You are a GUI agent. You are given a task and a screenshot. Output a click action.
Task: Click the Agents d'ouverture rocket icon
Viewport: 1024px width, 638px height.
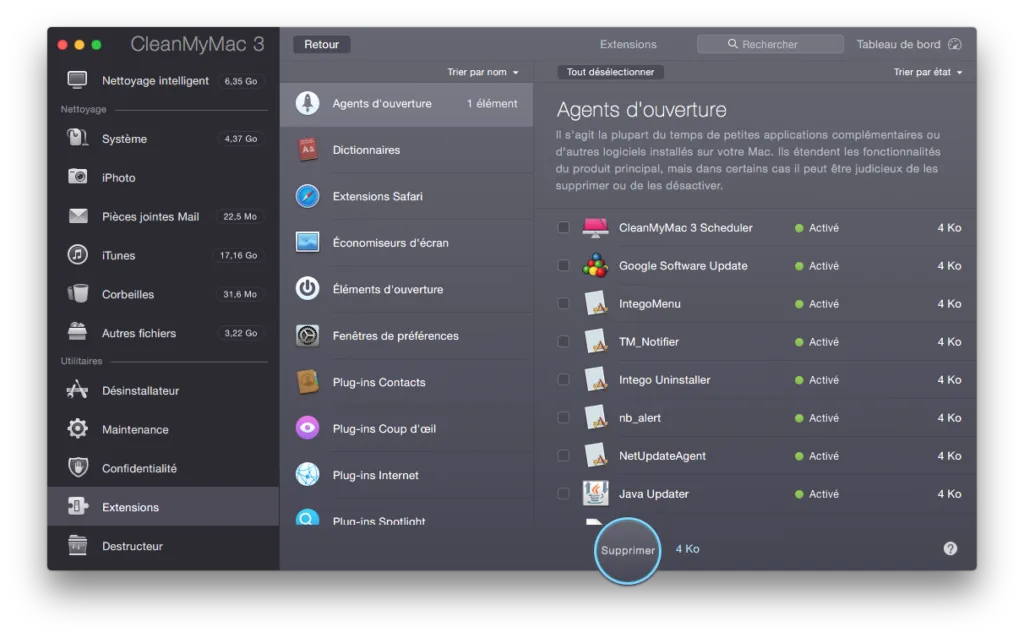(x=307, y=103)
